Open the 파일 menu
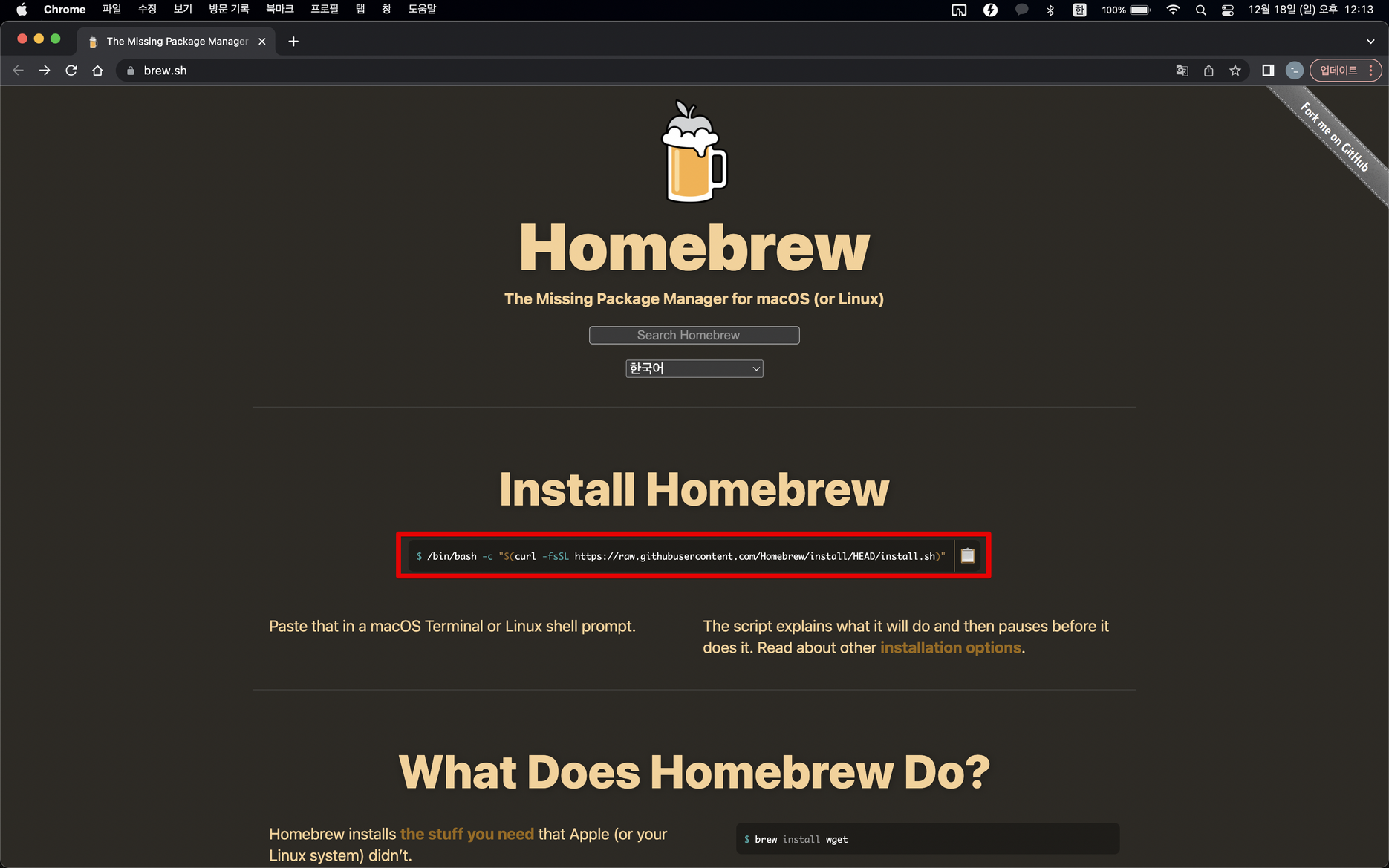 click(x=111, y=10)
